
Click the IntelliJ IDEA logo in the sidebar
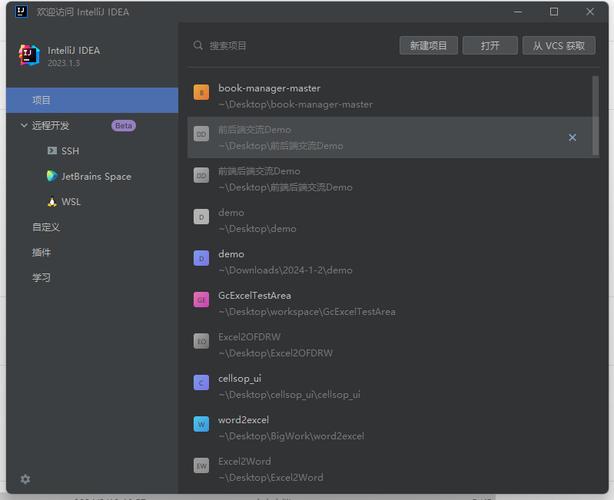29,55
